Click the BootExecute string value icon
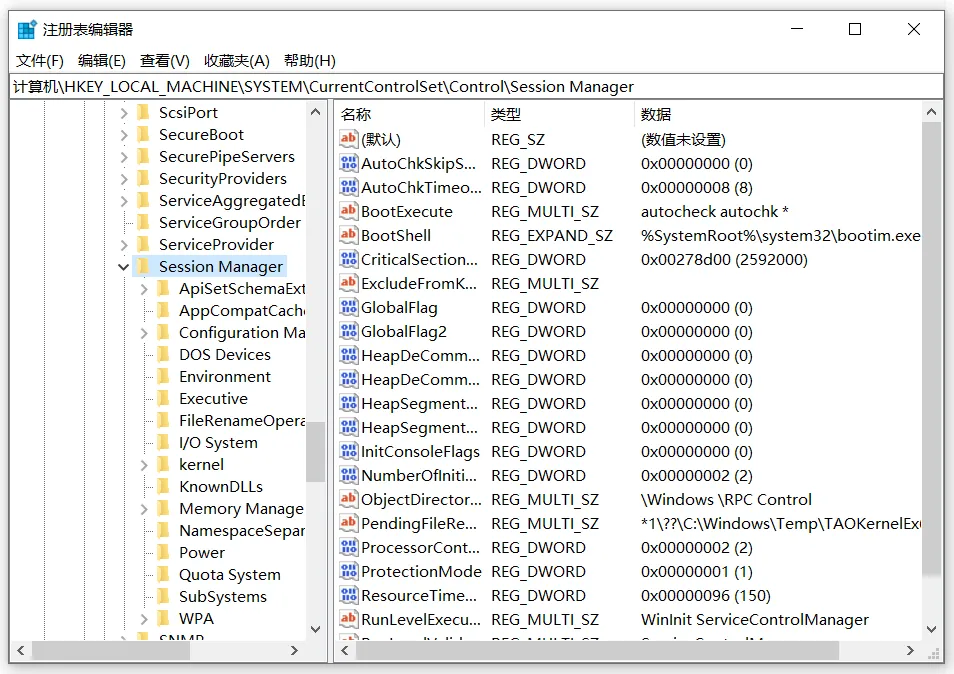 click(349, 211)
